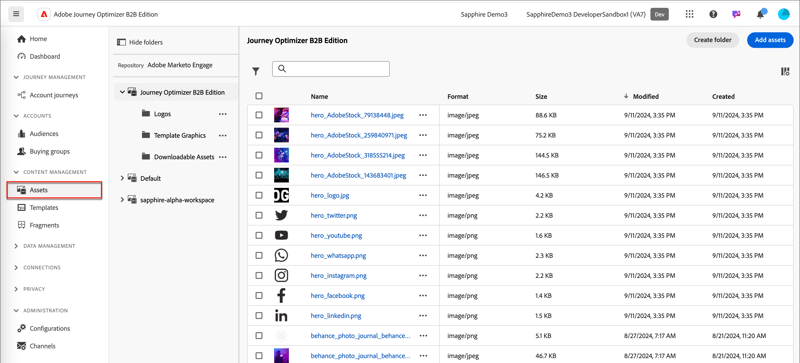The height and width of the screenshot is (363, 800).
Task: Open the column settings icon
Action: pos(785,71)
